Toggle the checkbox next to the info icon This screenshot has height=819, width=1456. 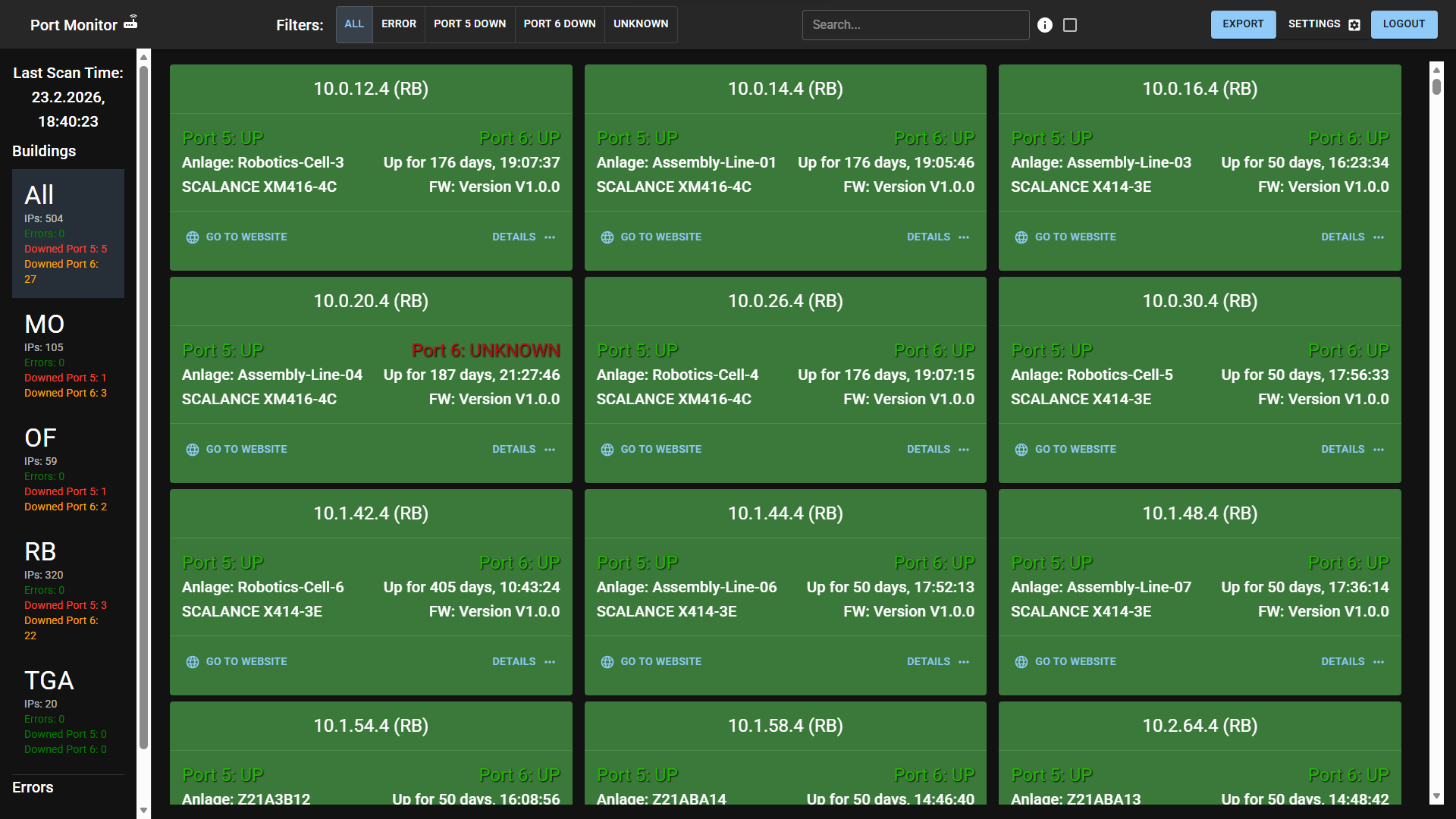point(1070,25)
